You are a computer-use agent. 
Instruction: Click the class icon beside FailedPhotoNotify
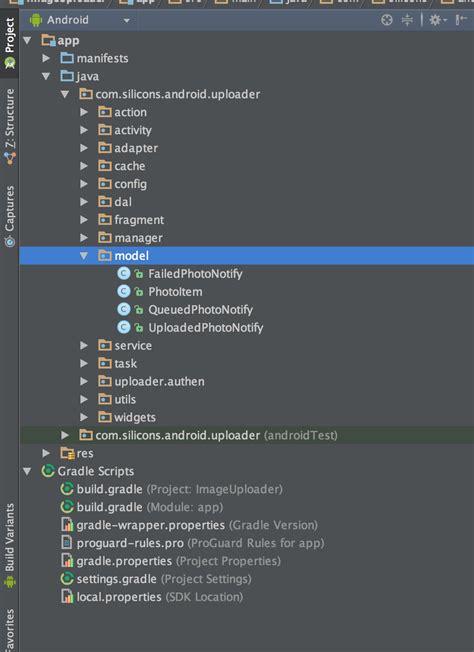(x=123, y=273)
